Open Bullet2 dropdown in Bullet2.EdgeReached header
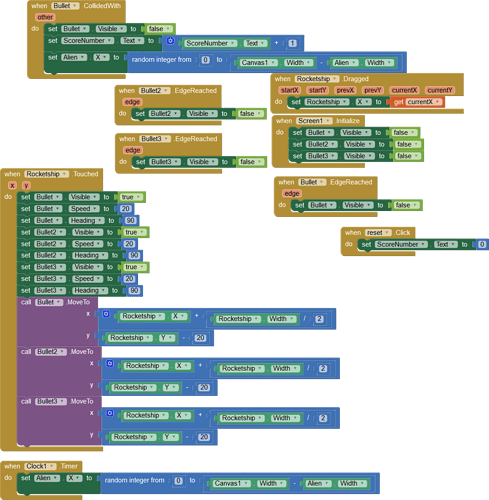Screen dimensions: 489x500 point(155,90)
